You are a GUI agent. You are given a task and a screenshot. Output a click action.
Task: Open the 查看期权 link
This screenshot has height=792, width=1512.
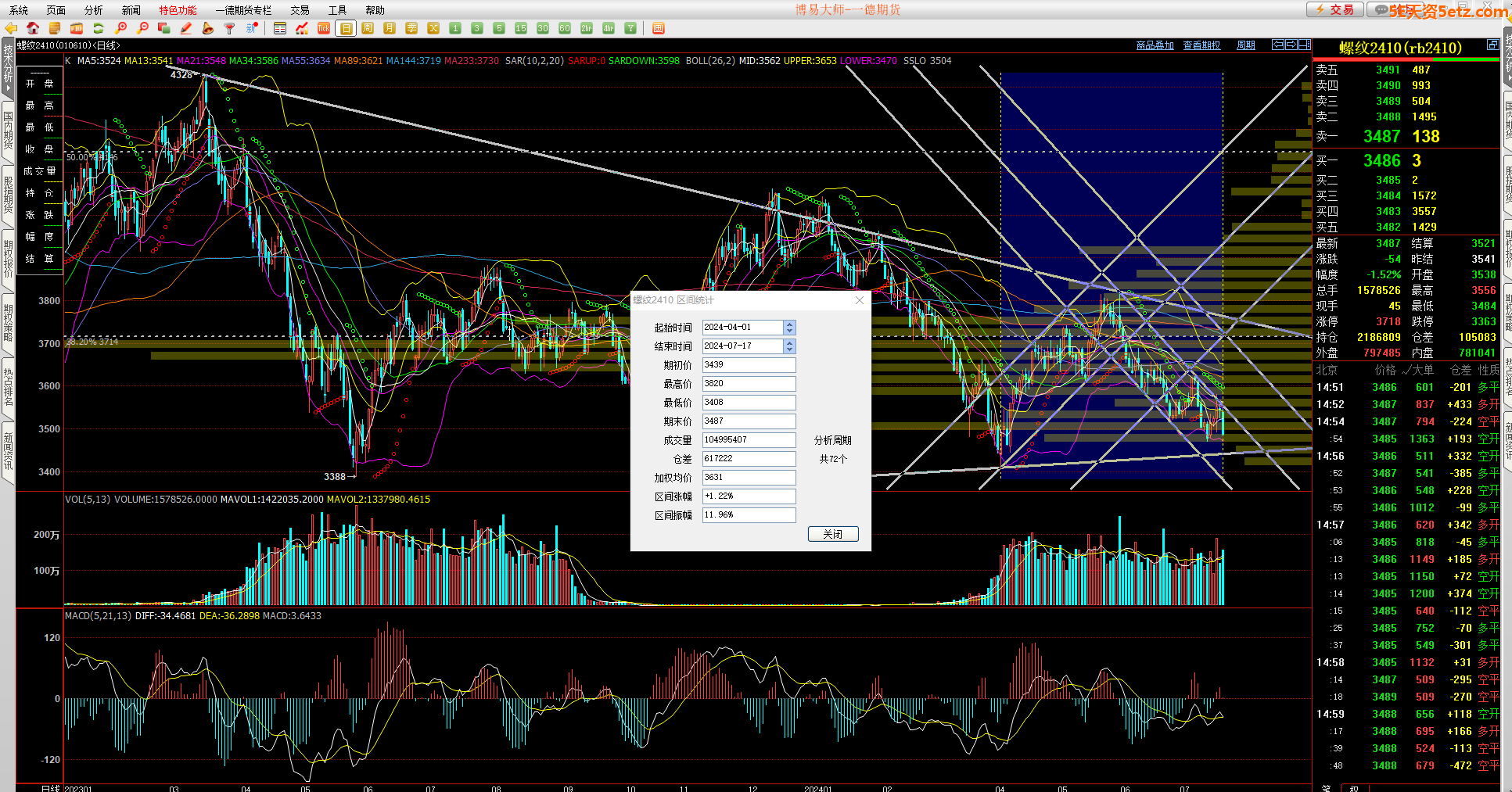[1201, 45]
